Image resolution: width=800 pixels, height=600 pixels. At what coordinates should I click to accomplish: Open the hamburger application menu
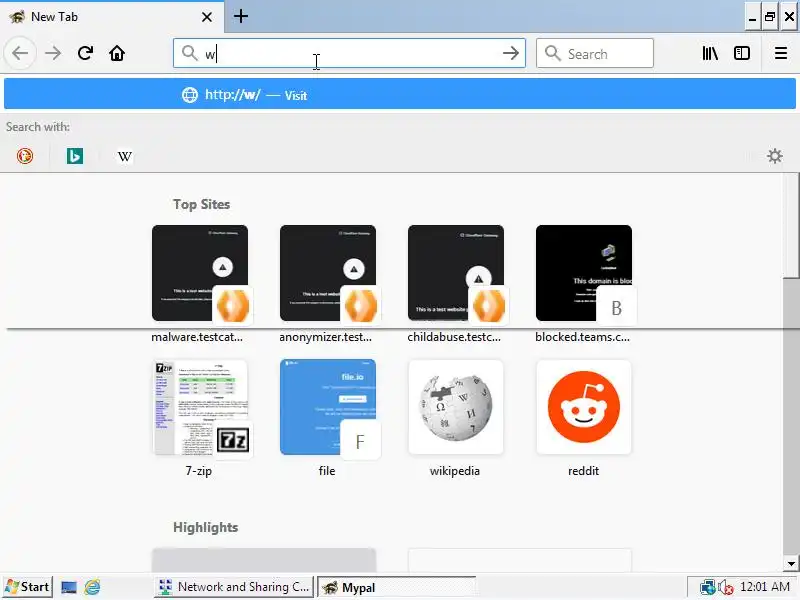pos(781,53)
